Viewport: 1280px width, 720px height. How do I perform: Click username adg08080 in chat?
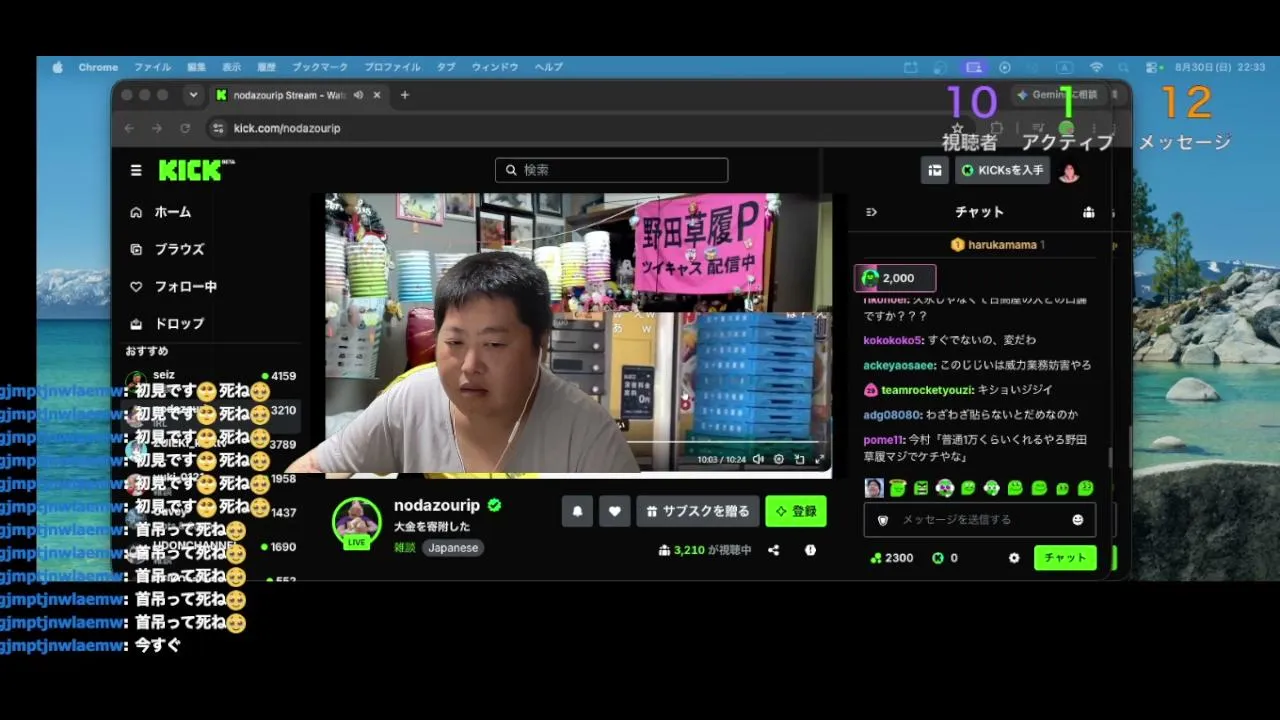pyautogui.click(x=892, y=415)
